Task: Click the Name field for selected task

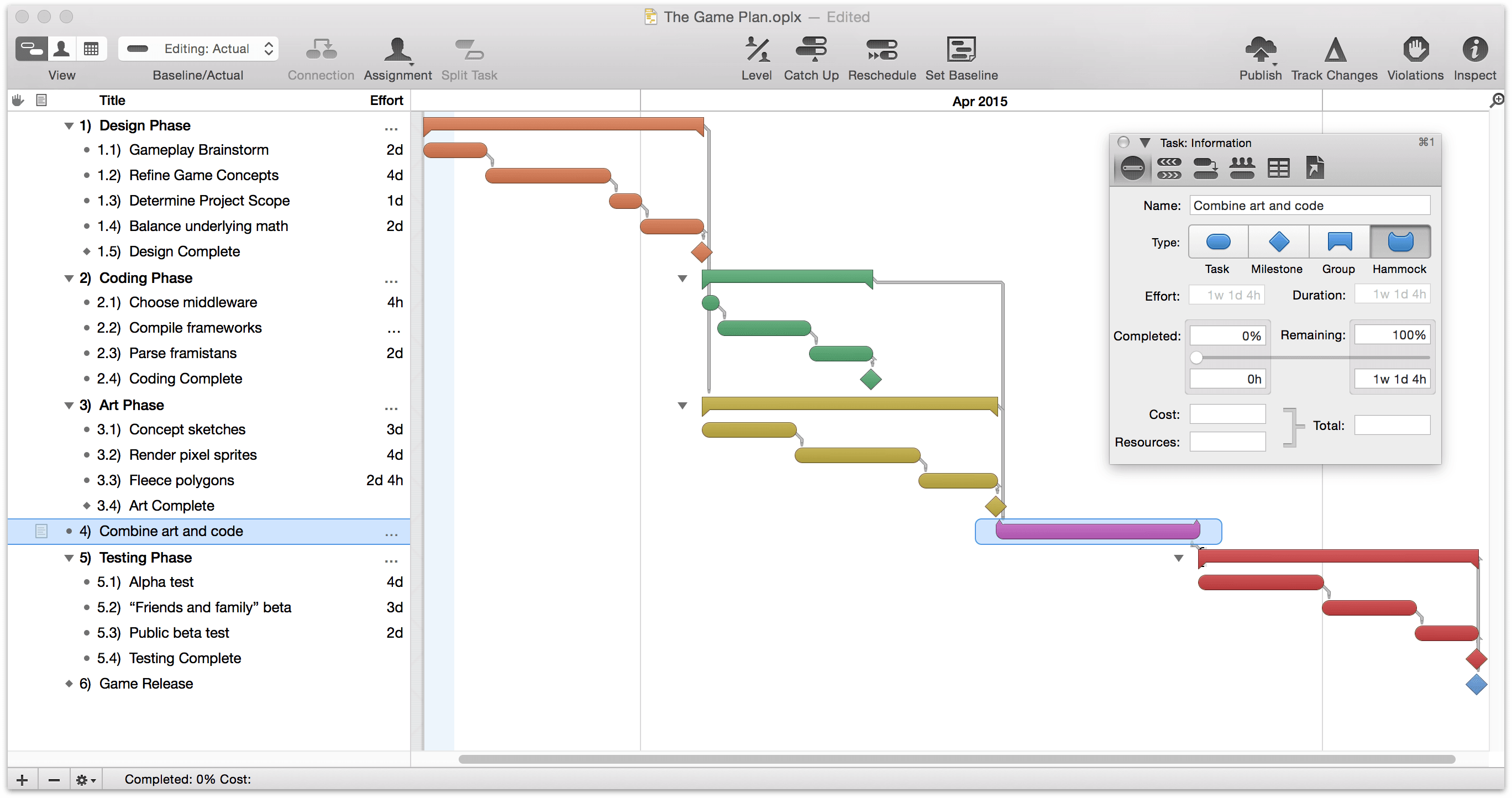Action: 1311,205
